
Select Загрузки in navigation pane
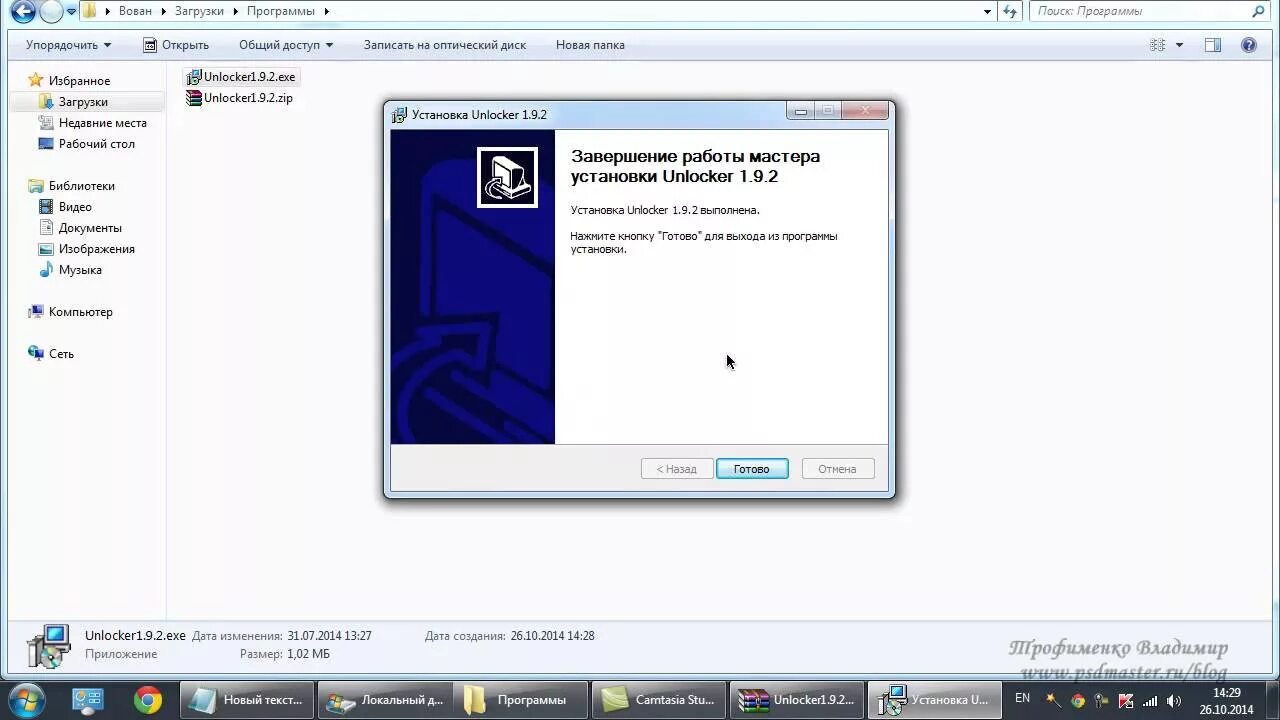point(83,102)
